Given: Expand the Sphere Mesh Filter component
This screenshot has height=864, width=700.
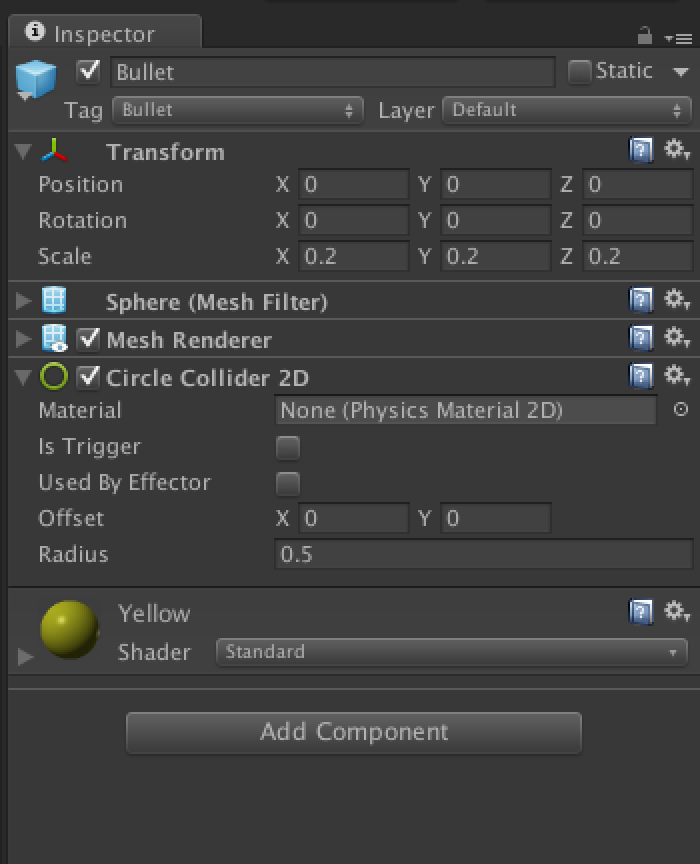Looking at the screenshot, I should (23, 301).
